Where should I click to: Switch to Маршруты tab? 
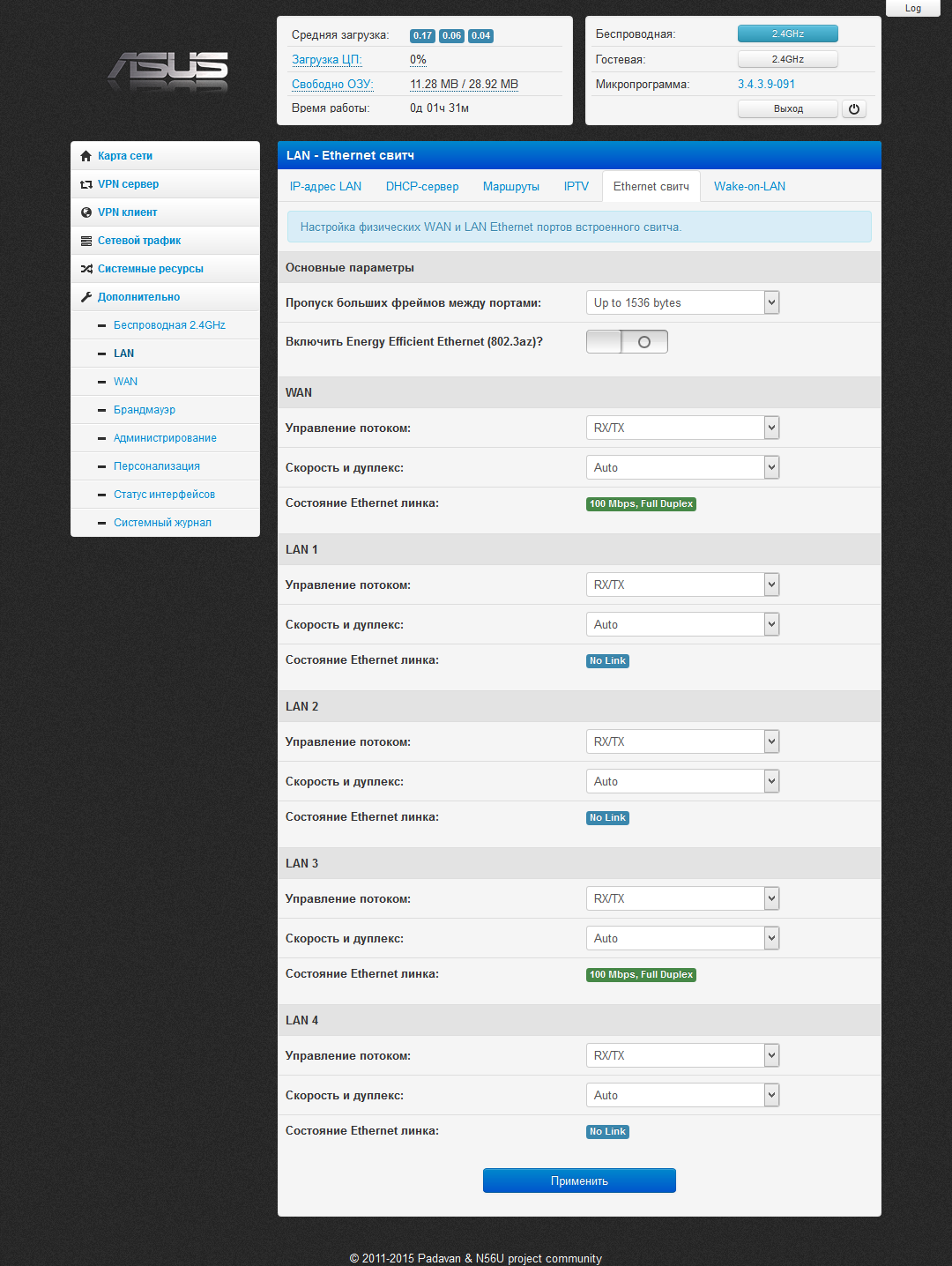point(511,186)
